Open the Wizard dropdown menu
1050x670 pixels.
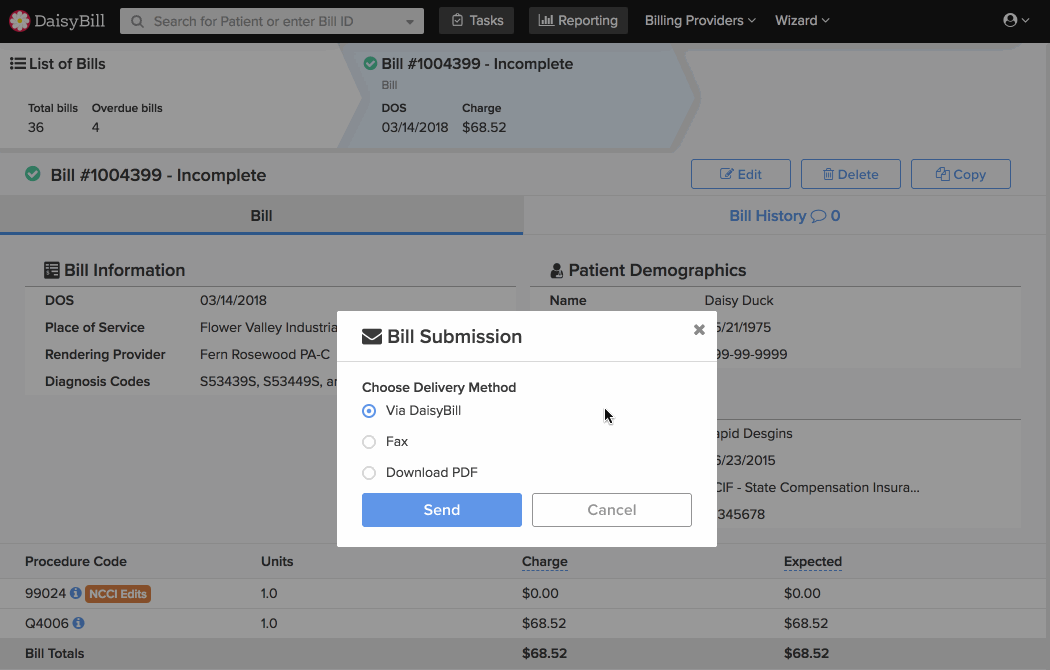802,20
